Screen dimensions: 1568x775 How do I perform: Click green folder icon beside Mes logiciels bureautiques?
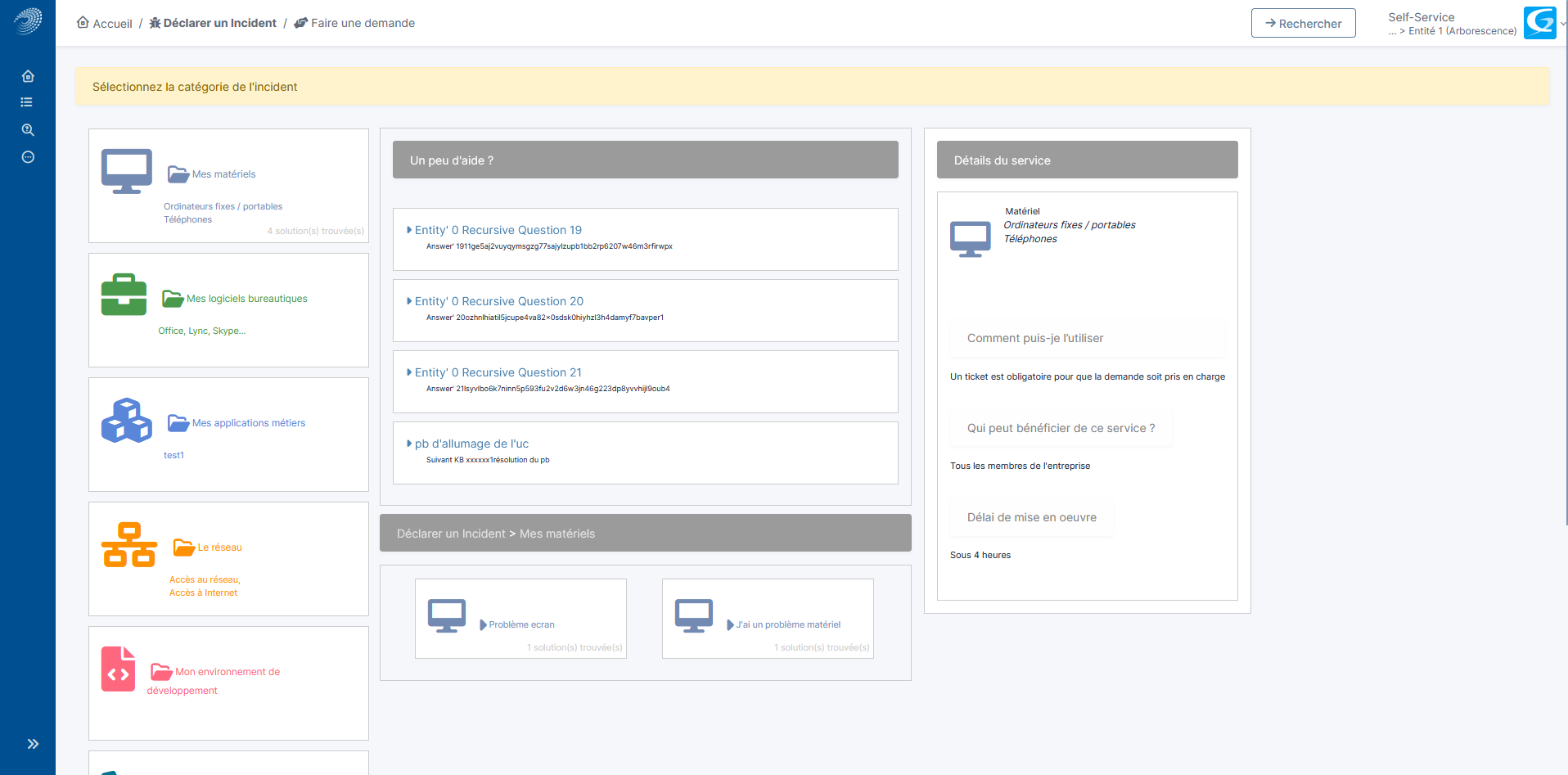point(173,299)
